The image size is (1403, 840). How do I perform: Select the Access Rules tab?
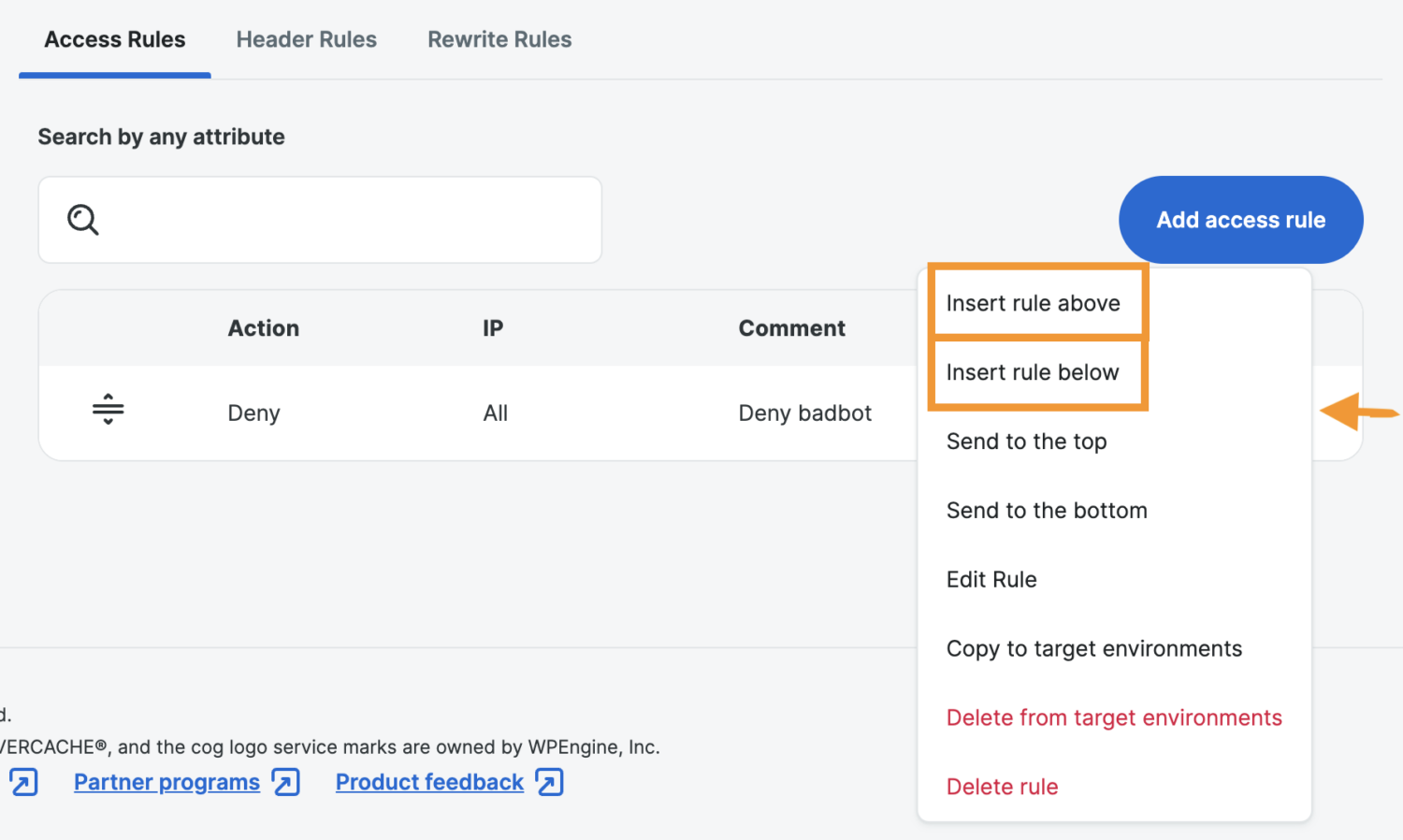[114, 39]
